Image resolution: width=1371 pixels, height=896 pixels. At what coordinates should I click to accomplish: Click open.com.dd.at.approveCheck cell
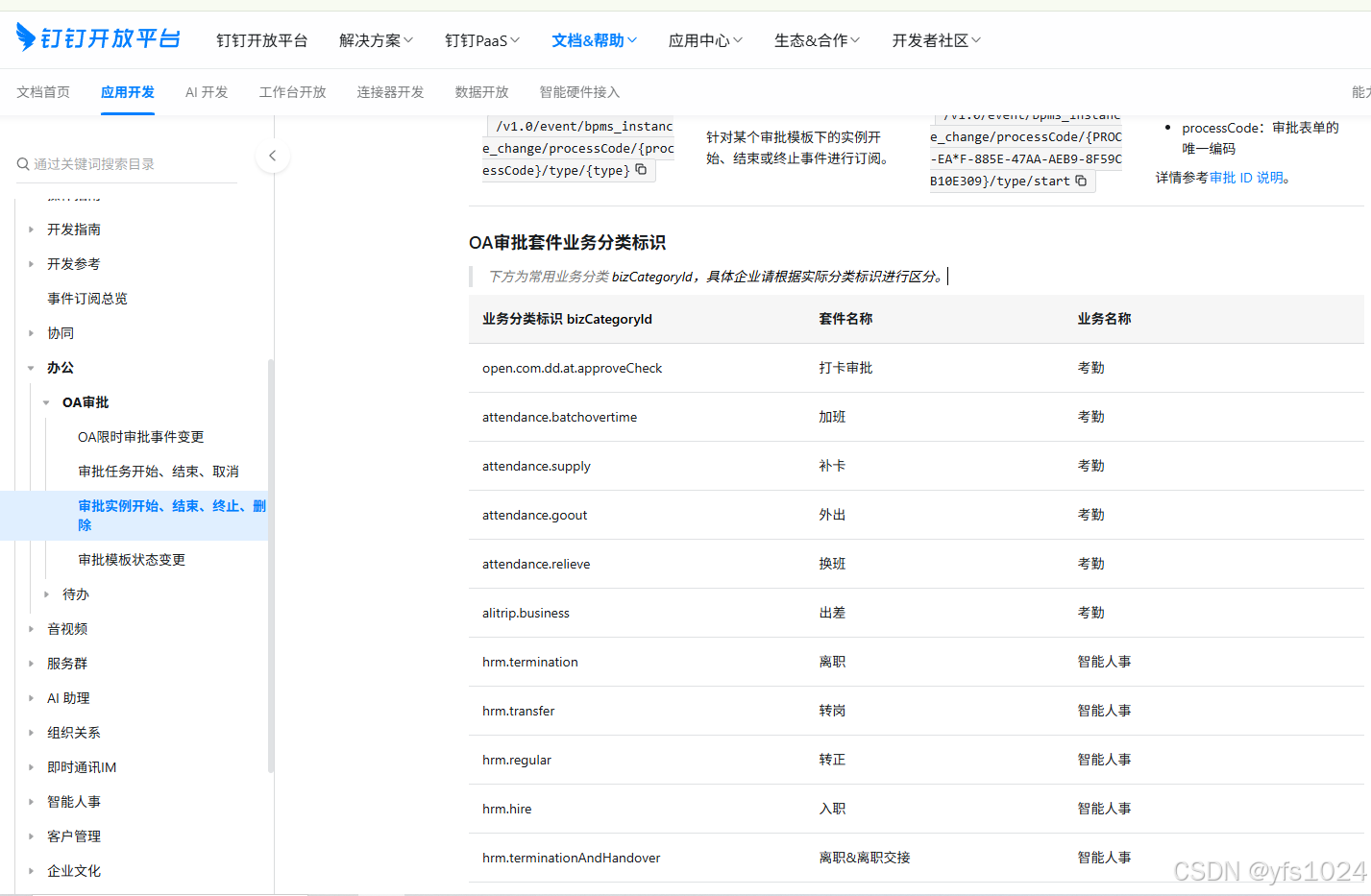573,368
